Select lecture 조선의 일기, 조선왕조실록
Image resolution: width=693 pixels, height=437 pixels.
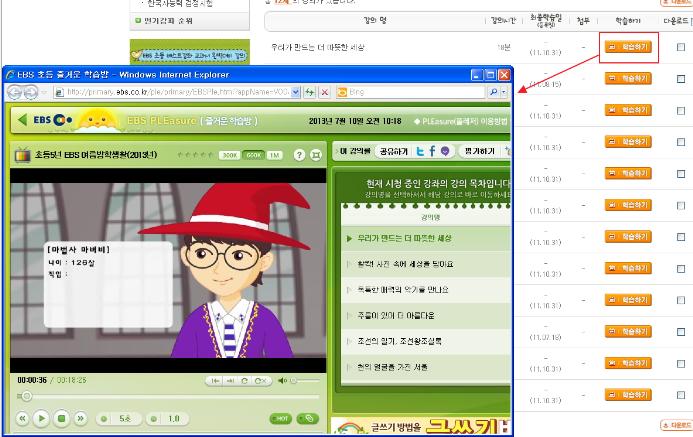click(426, 341)
